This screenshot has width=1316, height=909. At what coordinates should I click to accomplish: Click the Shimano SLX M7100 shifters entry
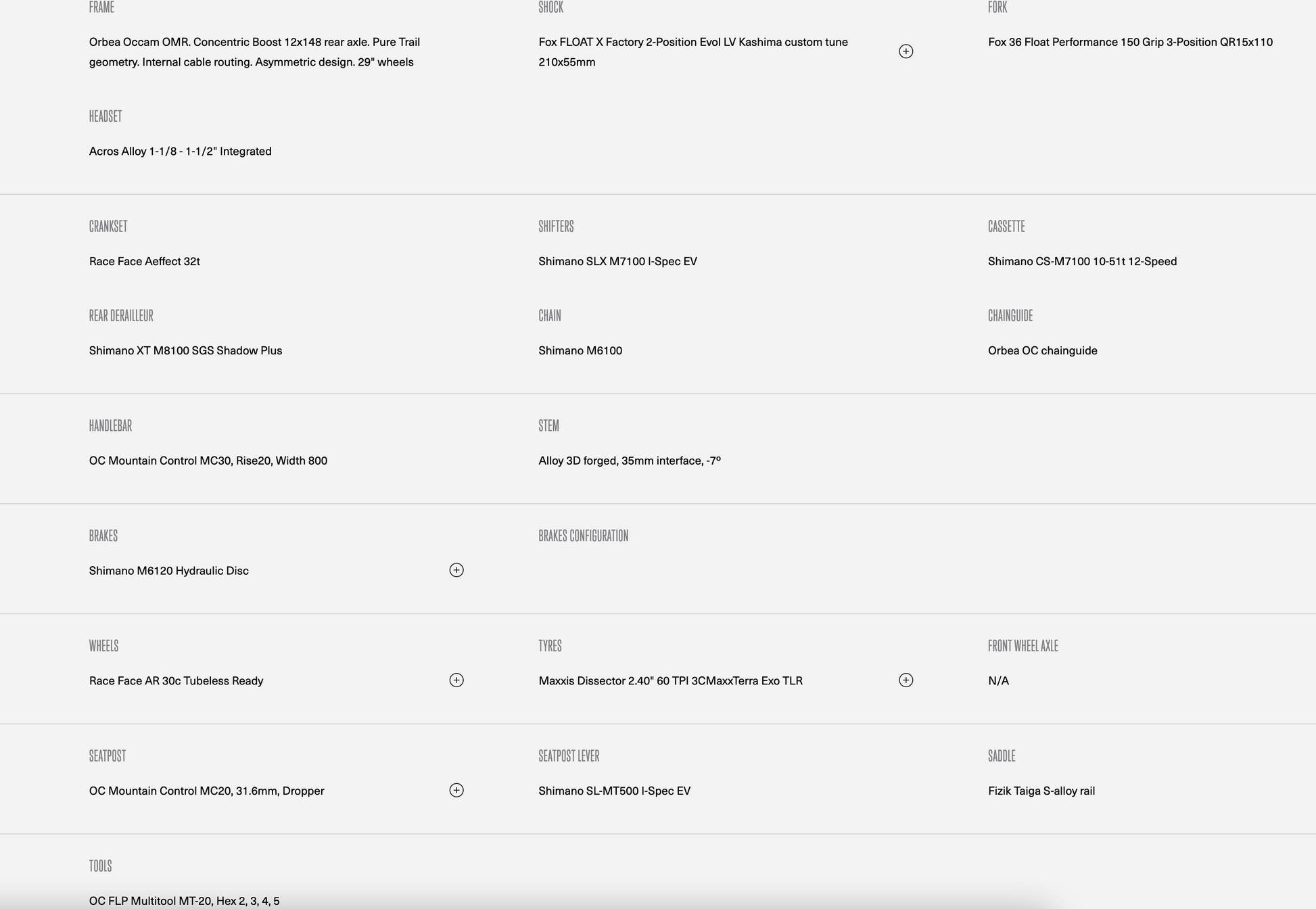[x=617, y=261]
